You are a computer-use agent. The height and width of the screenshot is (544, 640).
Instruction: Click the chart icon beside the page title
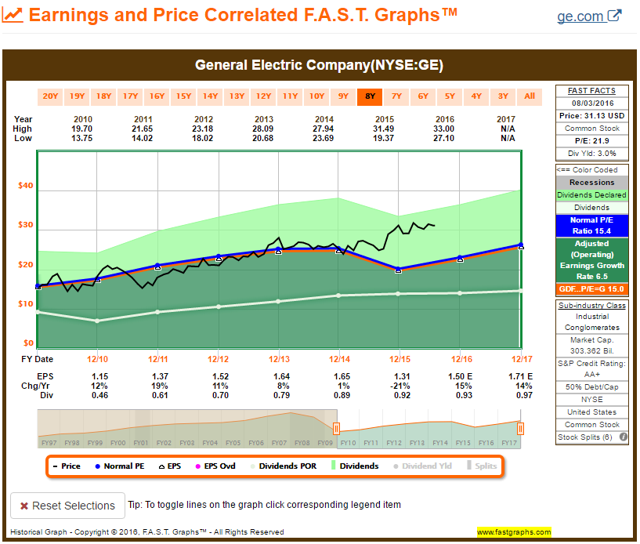[12, 15]
